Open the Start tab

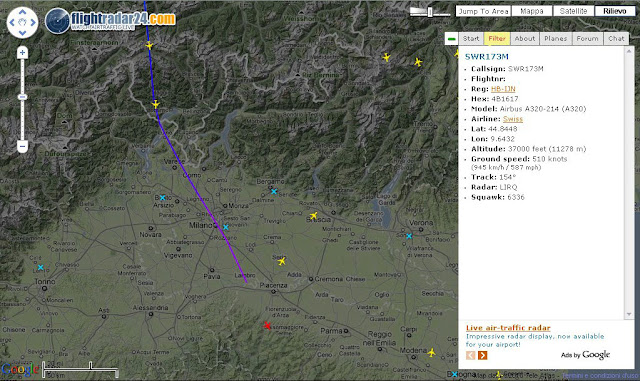(x=471, y=38)
